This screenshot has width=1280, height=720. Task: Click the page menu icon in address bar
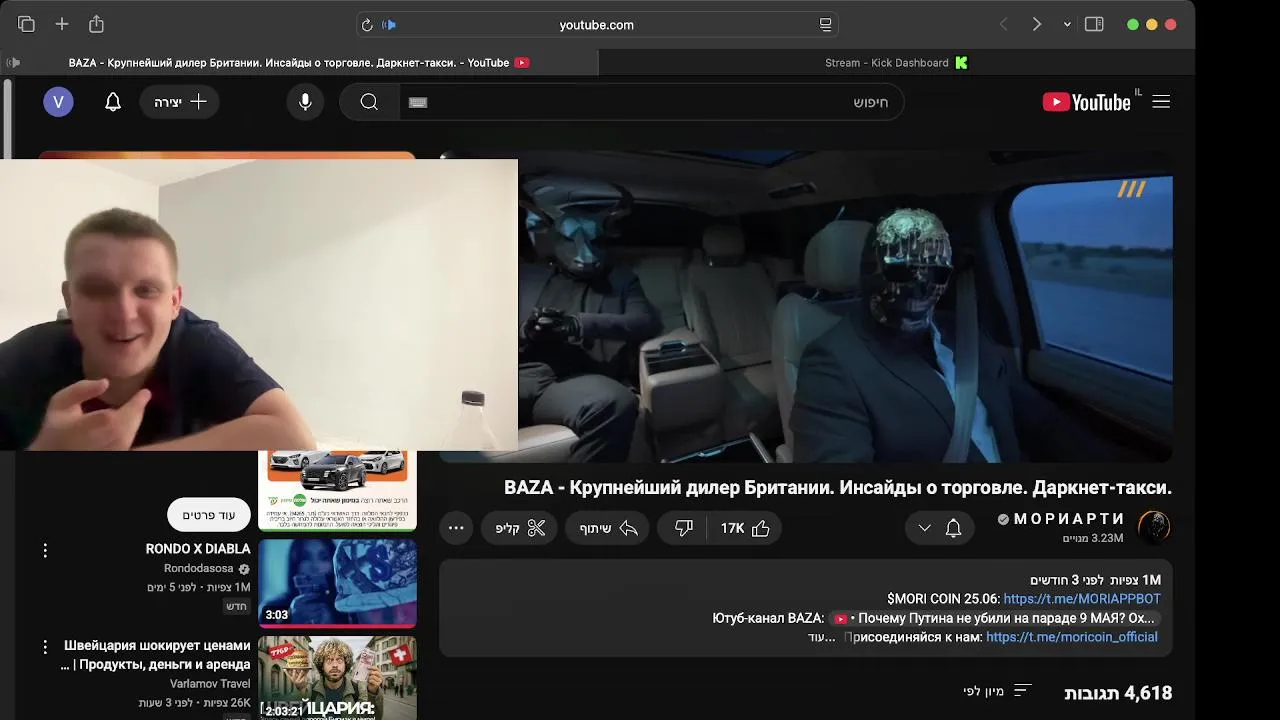825,25
